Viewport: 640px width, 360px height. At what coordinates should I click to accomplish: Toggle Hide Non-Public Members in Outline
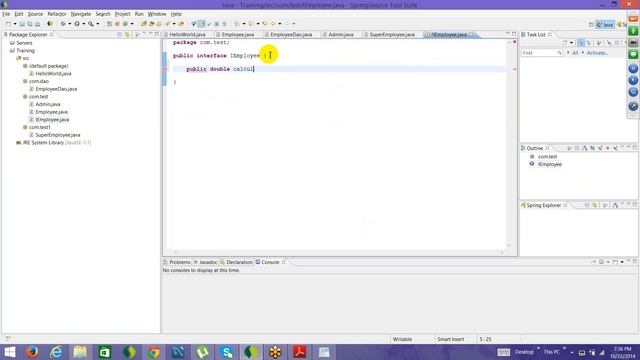(x=607, y=148)
